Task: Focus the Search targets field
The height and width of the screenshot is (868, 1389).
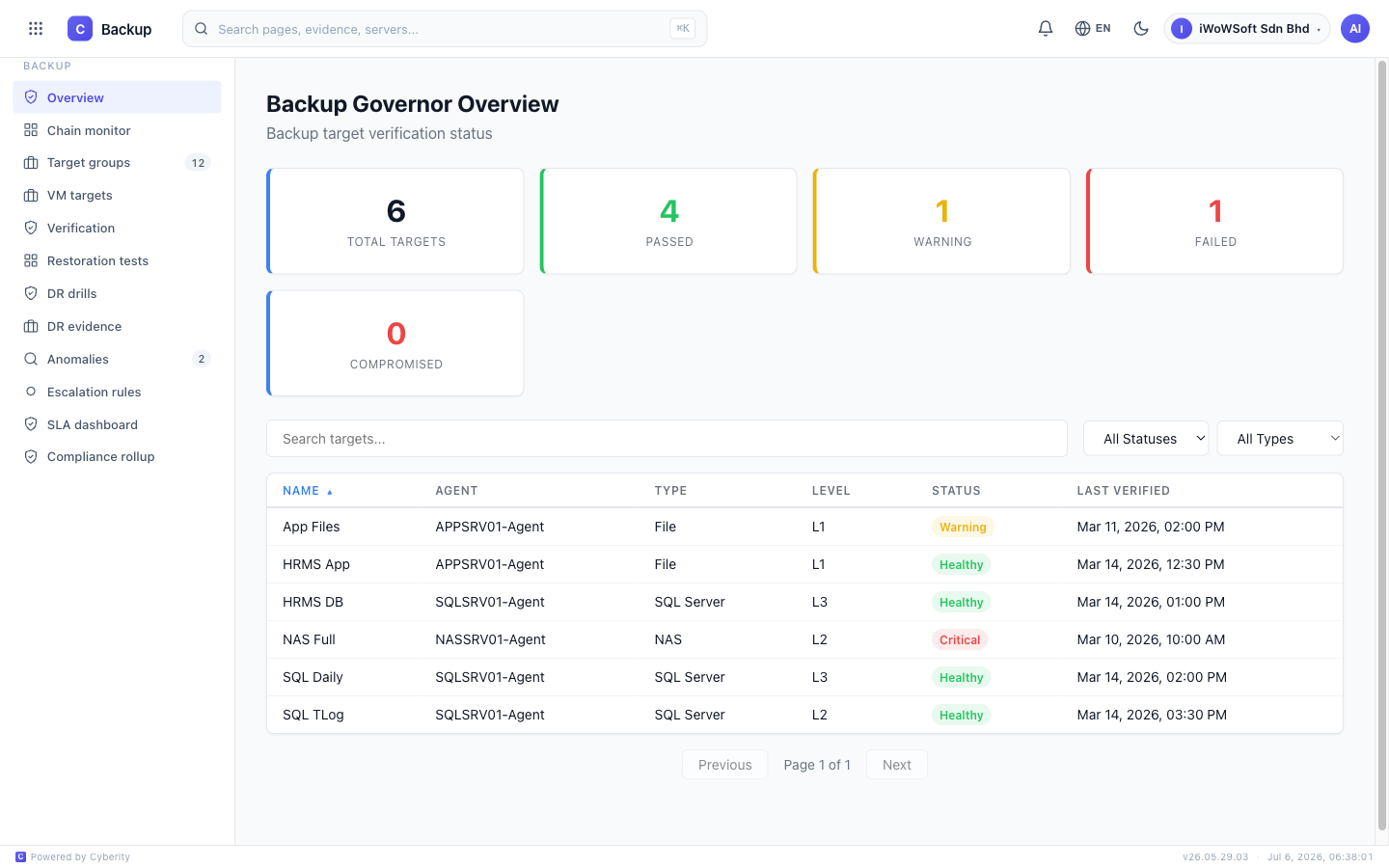Action: 667,439
